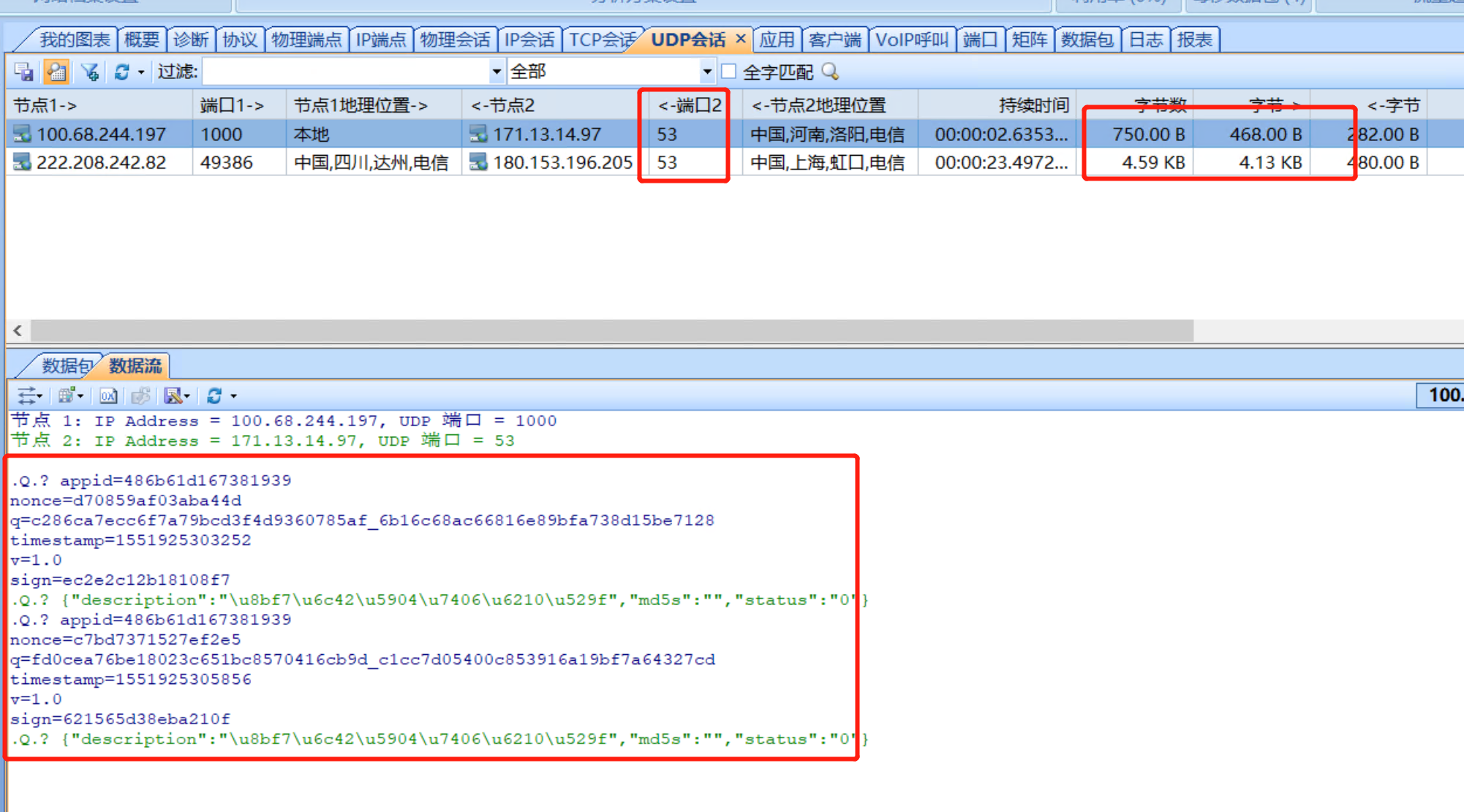Switch to the 诊断 tab

pyautogui.click(x=191, y=39)
